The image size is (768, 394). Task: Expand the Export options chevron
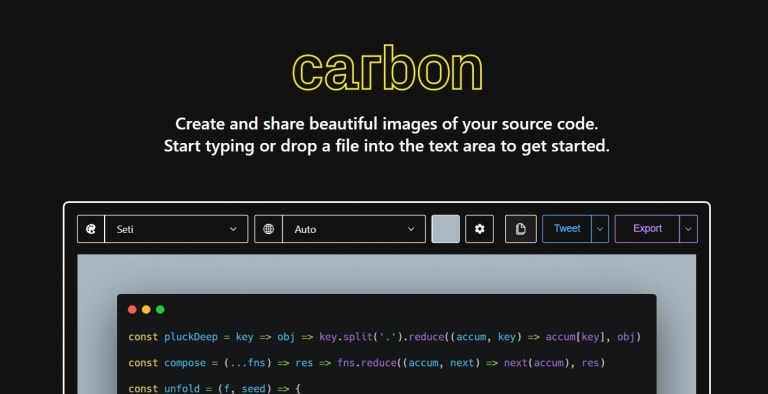coord(688,229)
